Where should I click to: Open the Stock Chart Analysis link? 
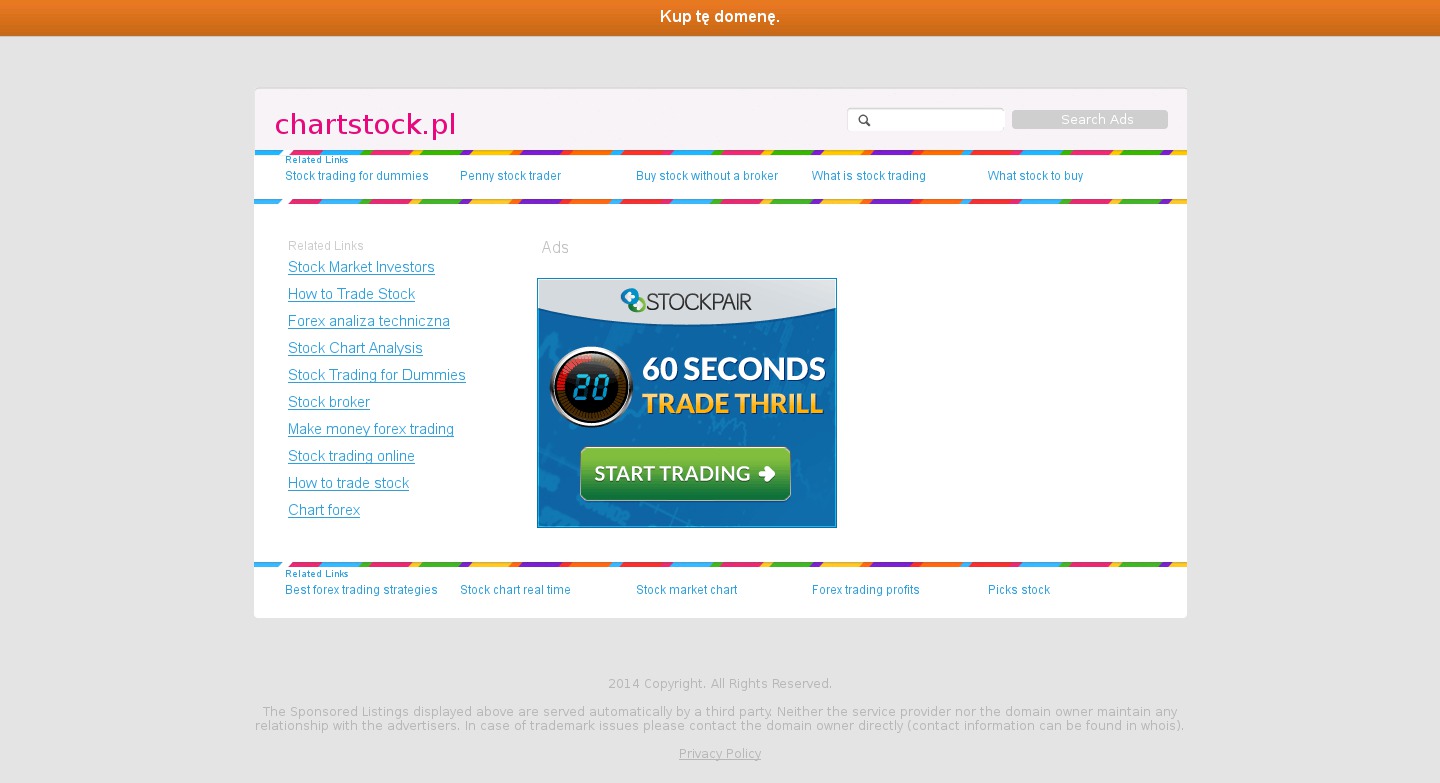(355, 348)
